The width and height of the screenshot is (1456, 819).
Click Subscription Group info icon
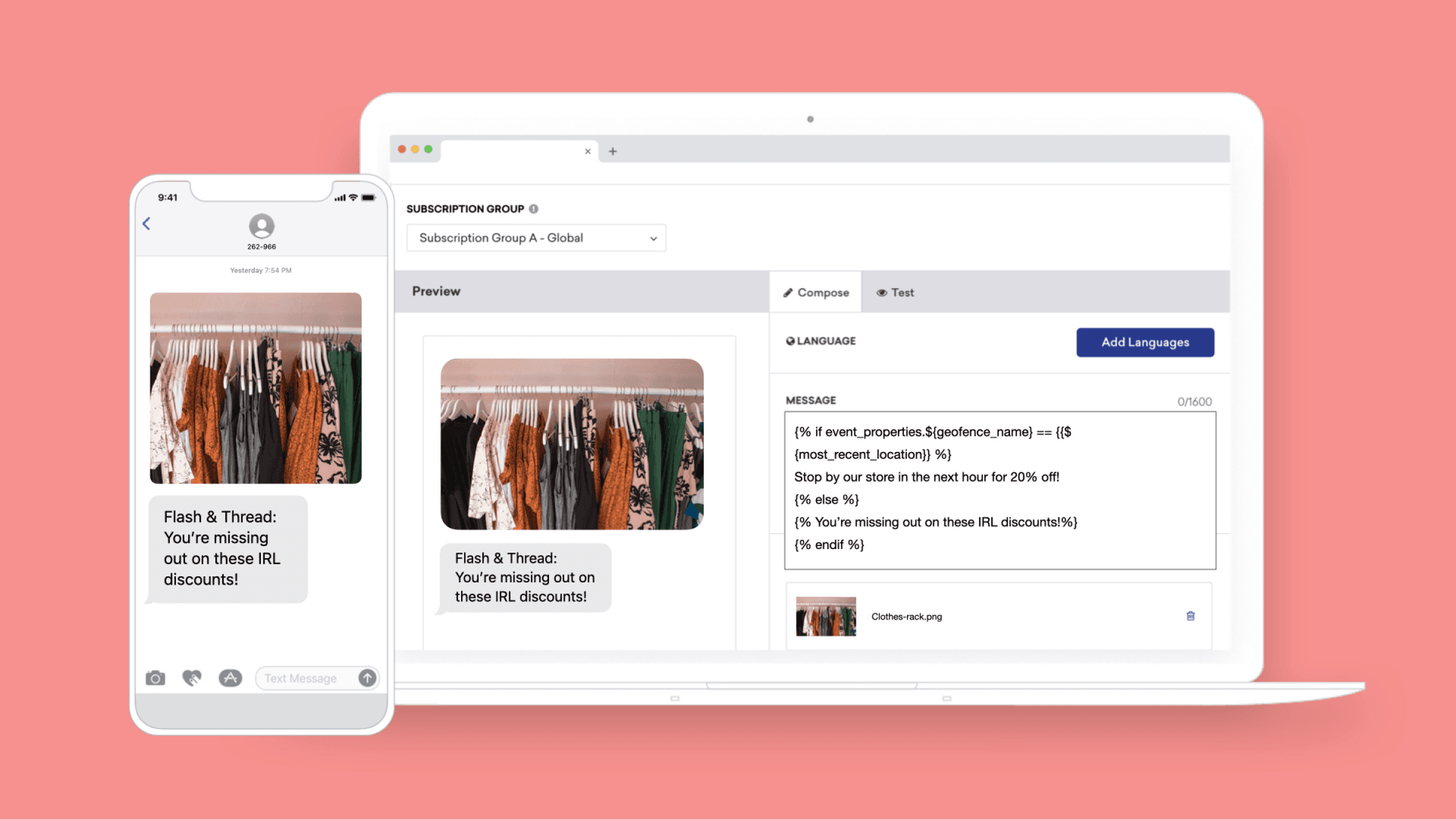pos(534,209)
